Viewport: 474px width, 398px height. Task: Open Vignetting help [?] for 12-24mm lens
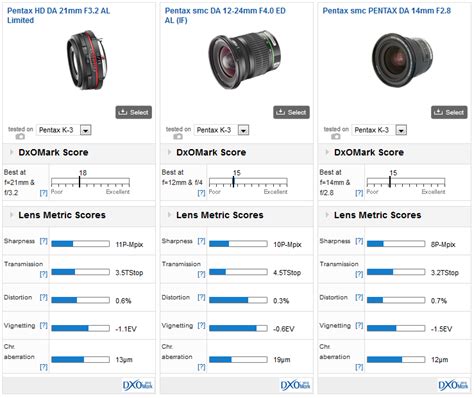coord(201,325)
